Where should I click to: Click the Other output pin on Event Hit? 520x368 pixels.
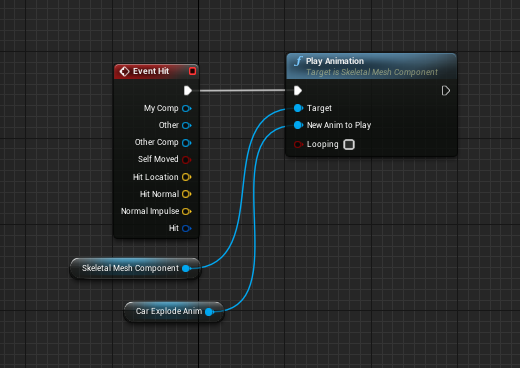(187, 125)
